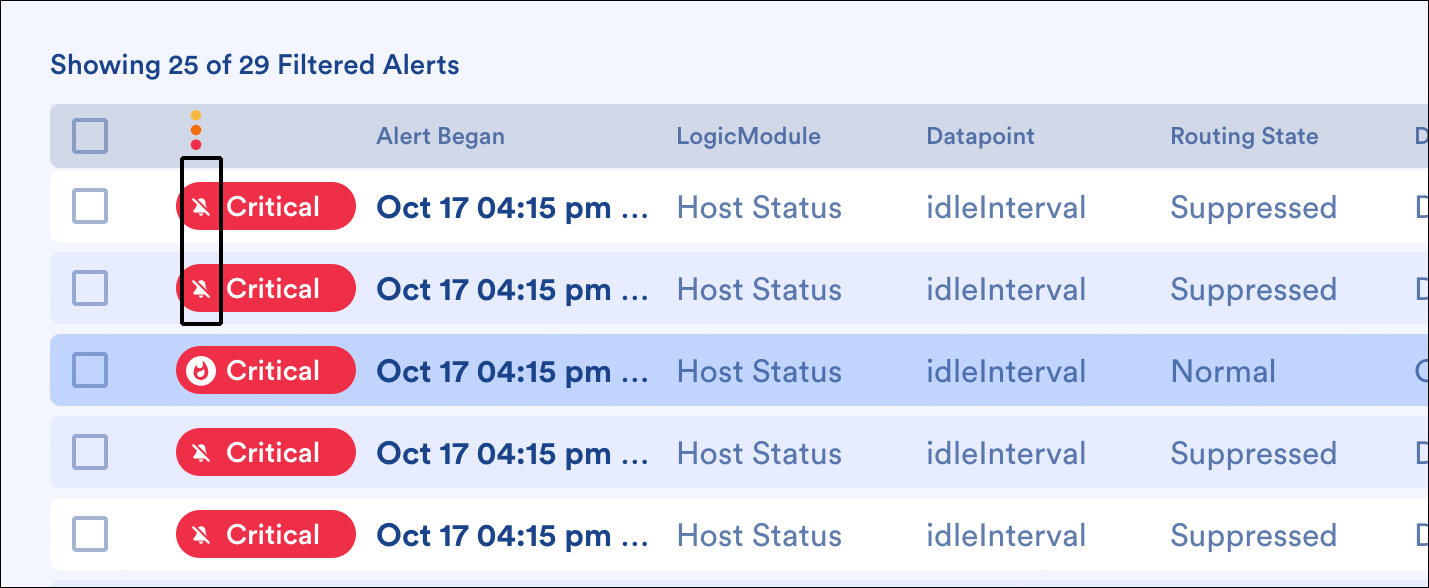Check the checkbox on the first alert row
The image size is (1429, 588).
[x=90, y=206]
